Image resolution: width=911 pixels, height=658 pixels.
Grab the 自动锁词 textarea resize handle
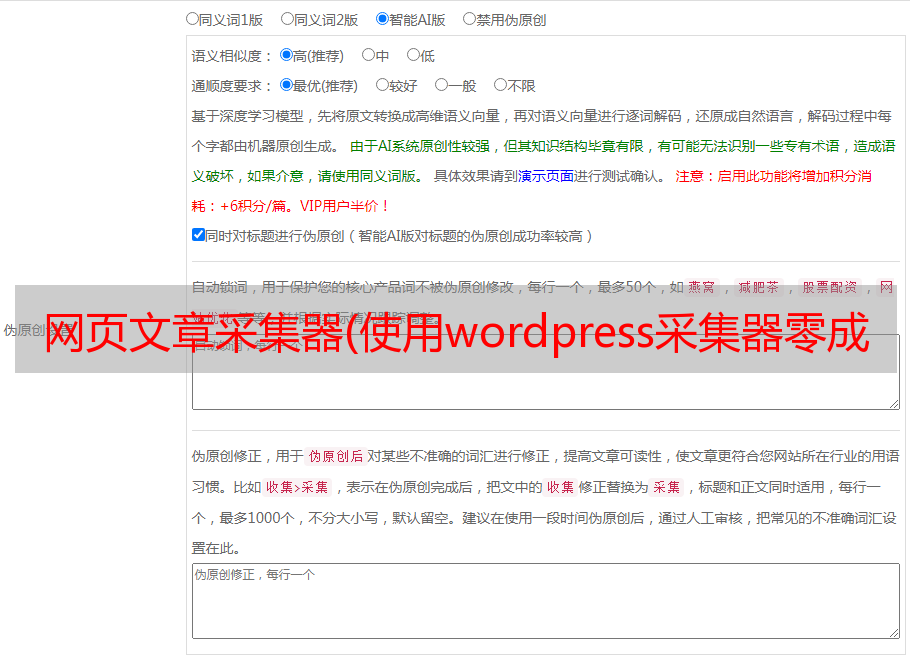click(893, 403)
